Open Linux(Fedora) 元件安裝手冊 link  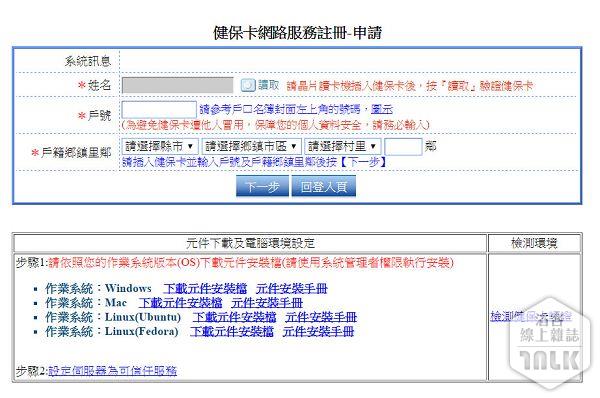pyautogui.click(x=318, y=331)
